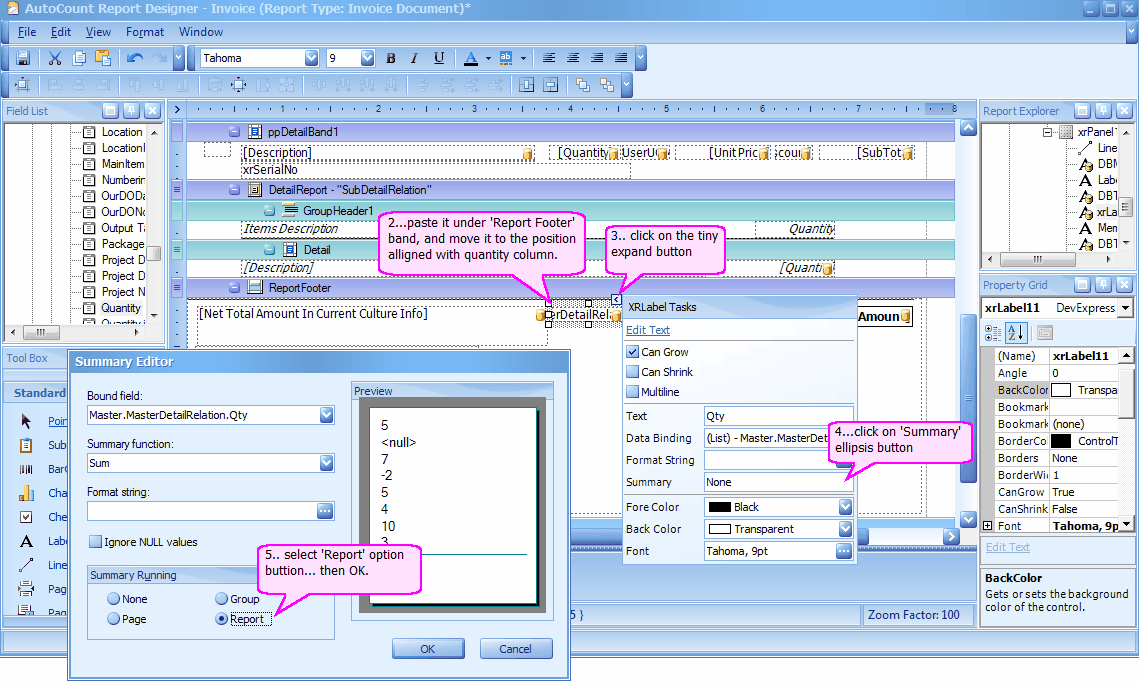
Task: Align text center
Action: pos(573,58)
